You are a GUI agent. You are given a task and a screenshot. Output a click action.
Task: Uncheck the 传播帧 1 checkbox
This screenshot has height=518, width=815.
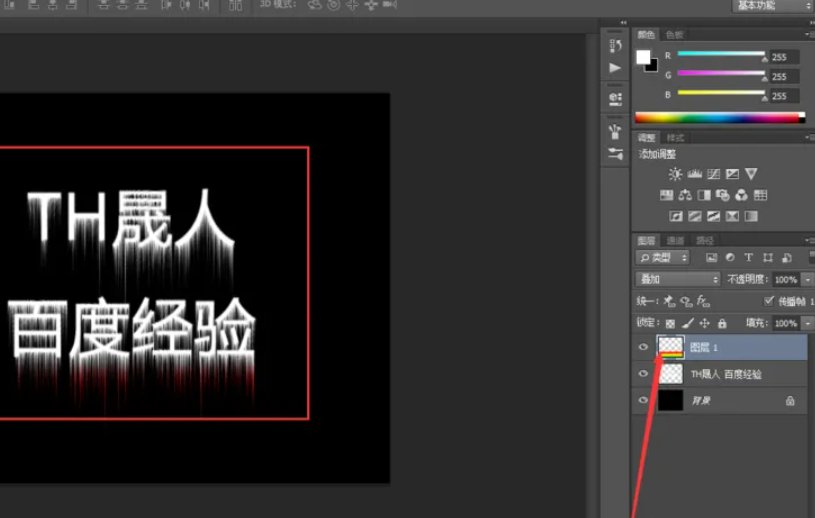(769, 301)
